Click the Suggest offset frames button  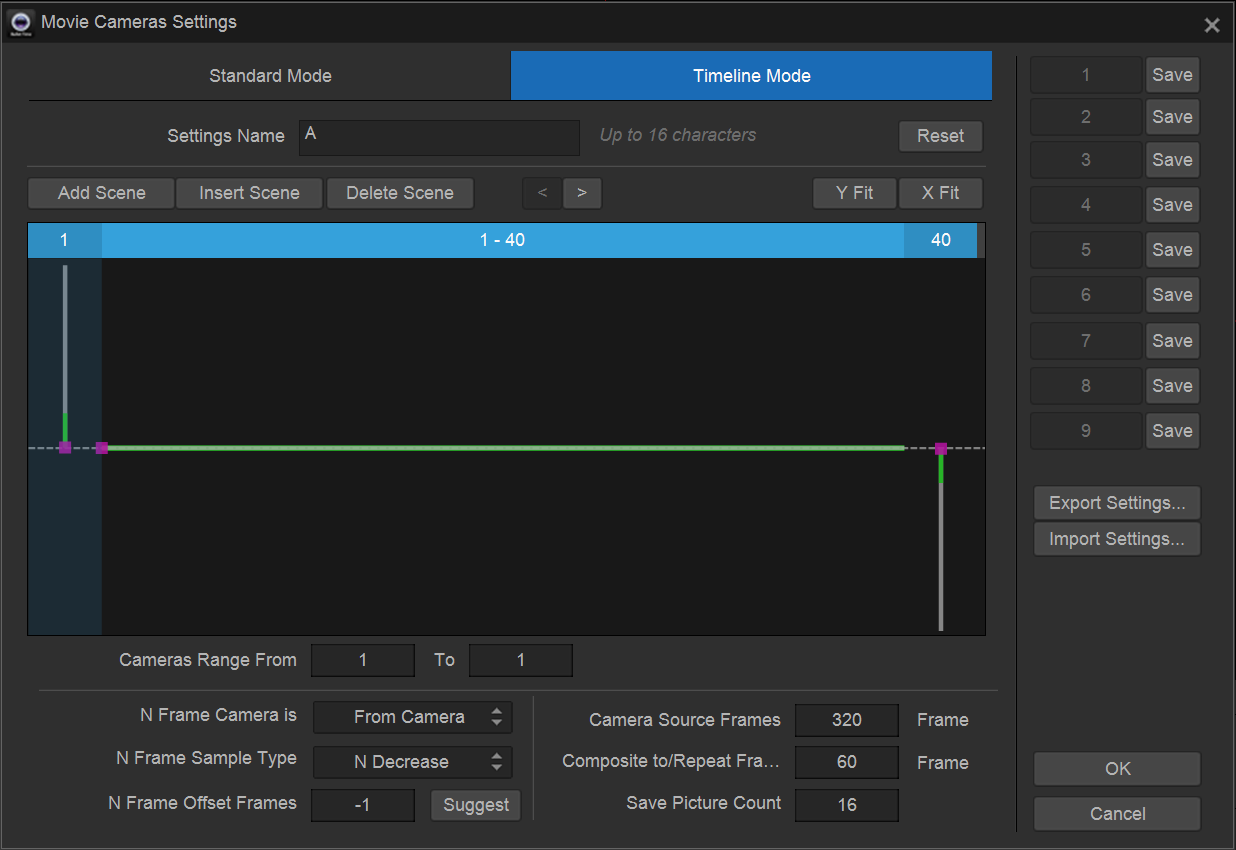pyautogui.click(x=476, y=805)
